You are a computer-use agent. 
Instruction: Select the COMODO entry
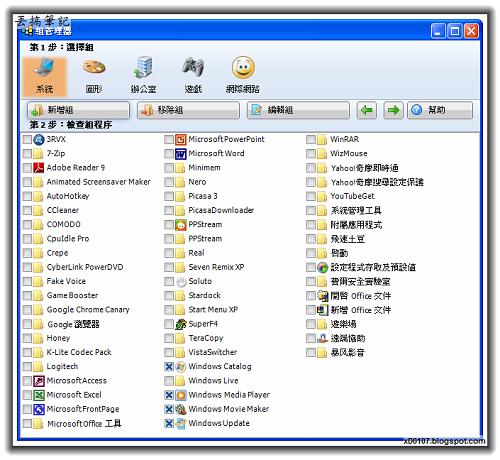(x=64, y=224)
